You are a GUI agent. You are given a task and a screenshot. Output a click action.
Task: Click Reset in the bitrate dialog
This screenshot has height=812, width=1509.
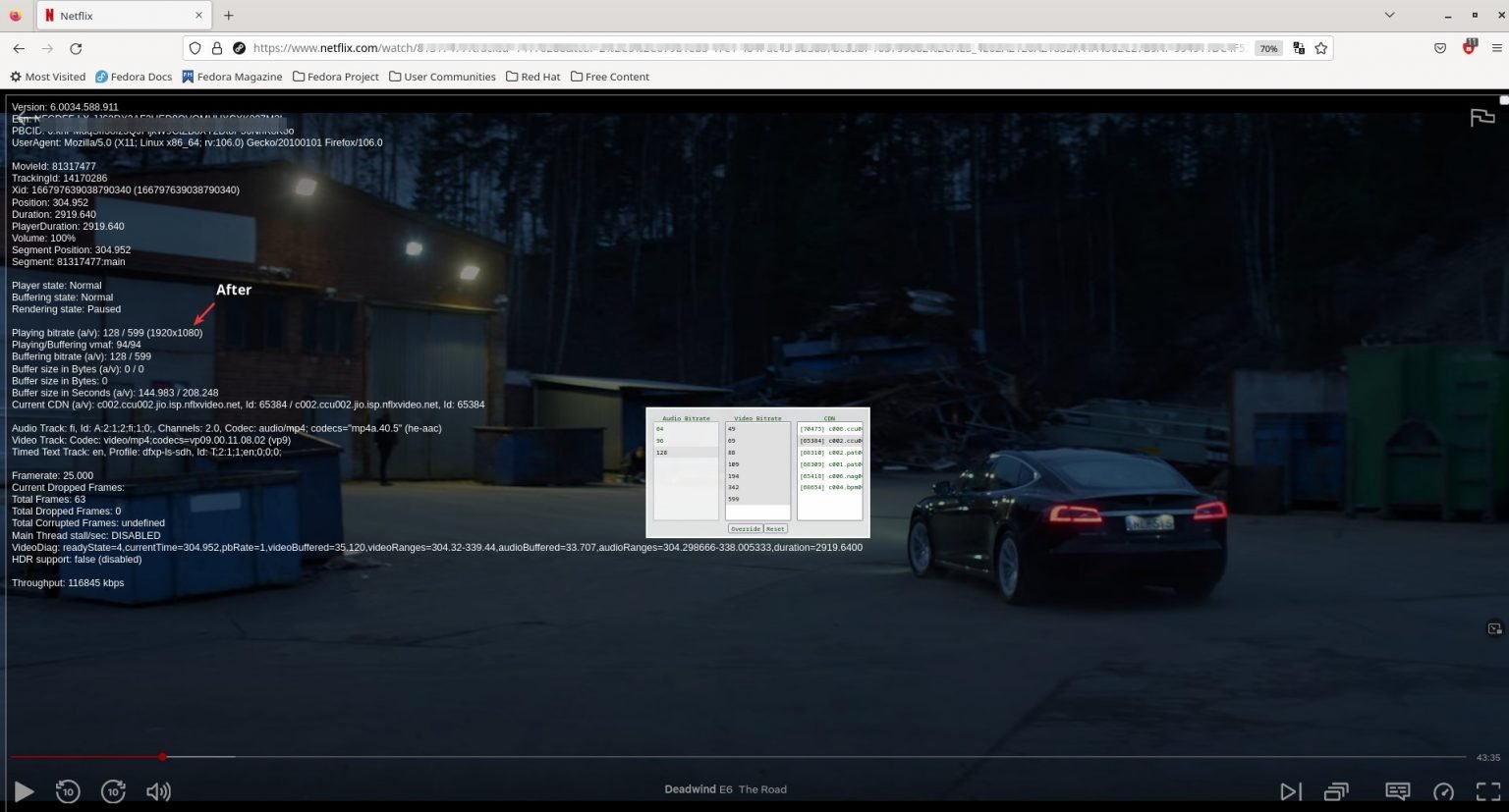[775, 528]
